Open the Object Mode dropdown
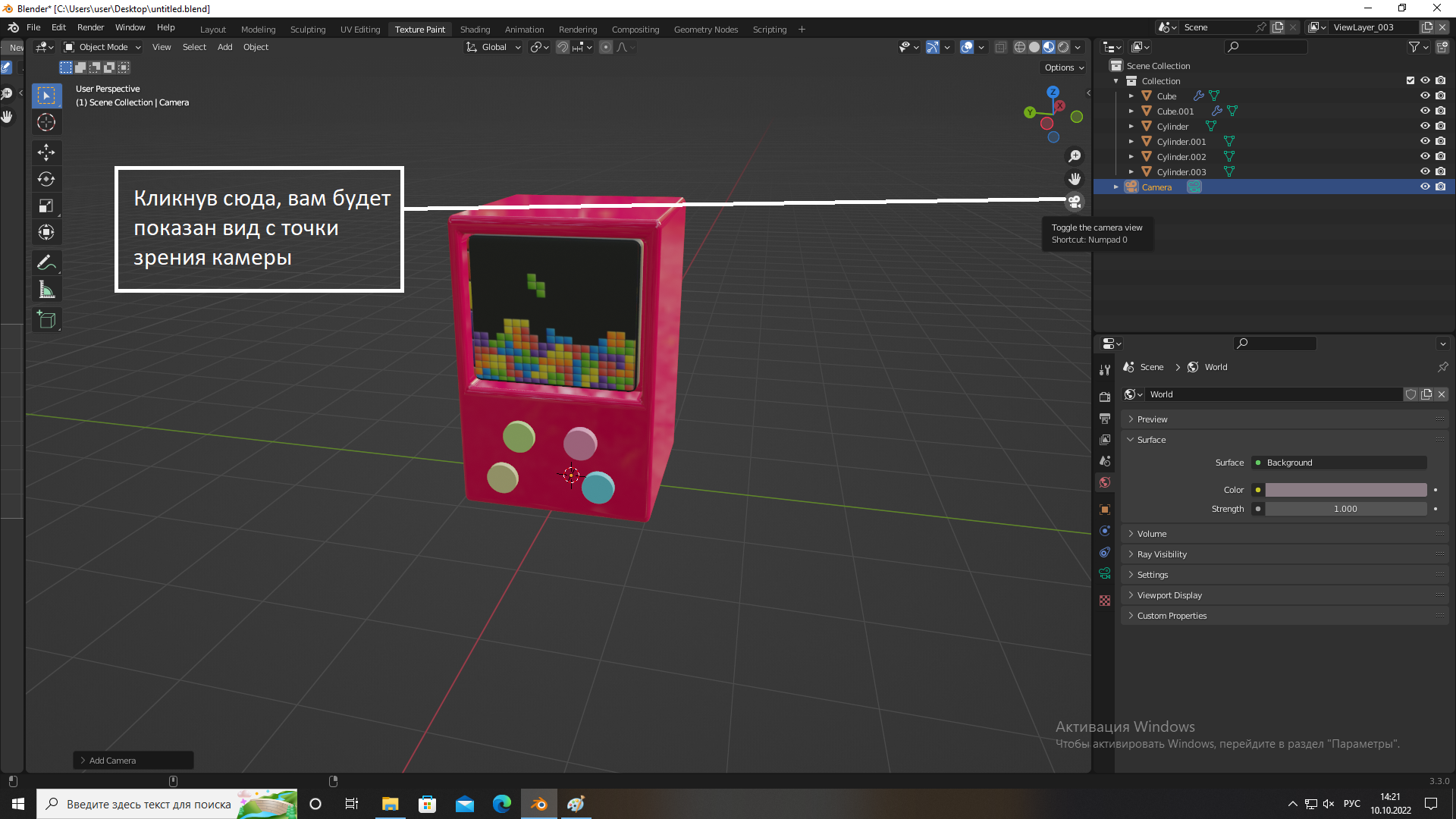 coord(102,47)
